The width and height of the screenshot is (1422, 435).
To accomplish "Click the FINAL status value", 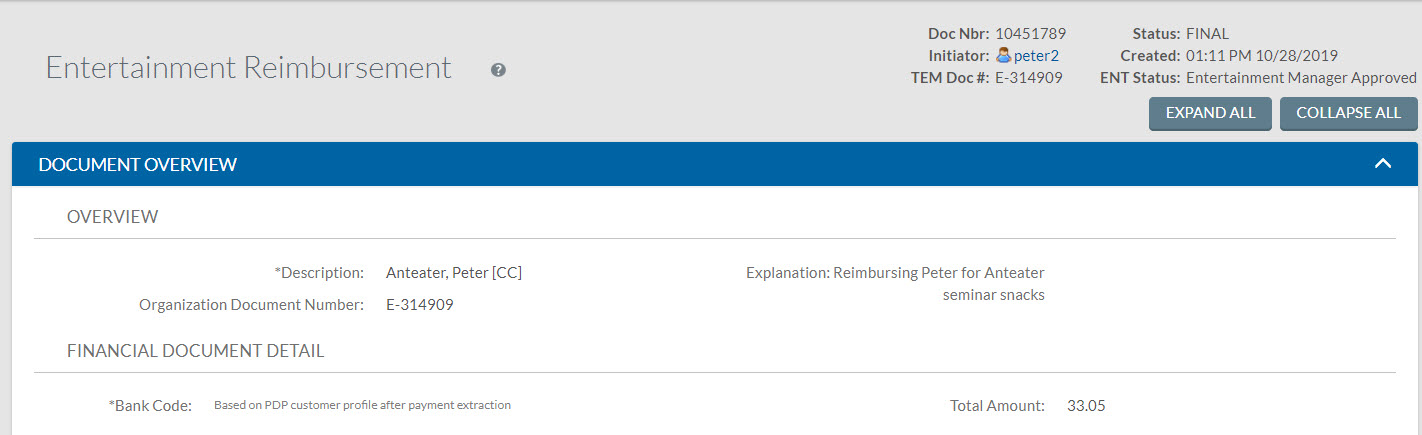I will [1207, 34].
